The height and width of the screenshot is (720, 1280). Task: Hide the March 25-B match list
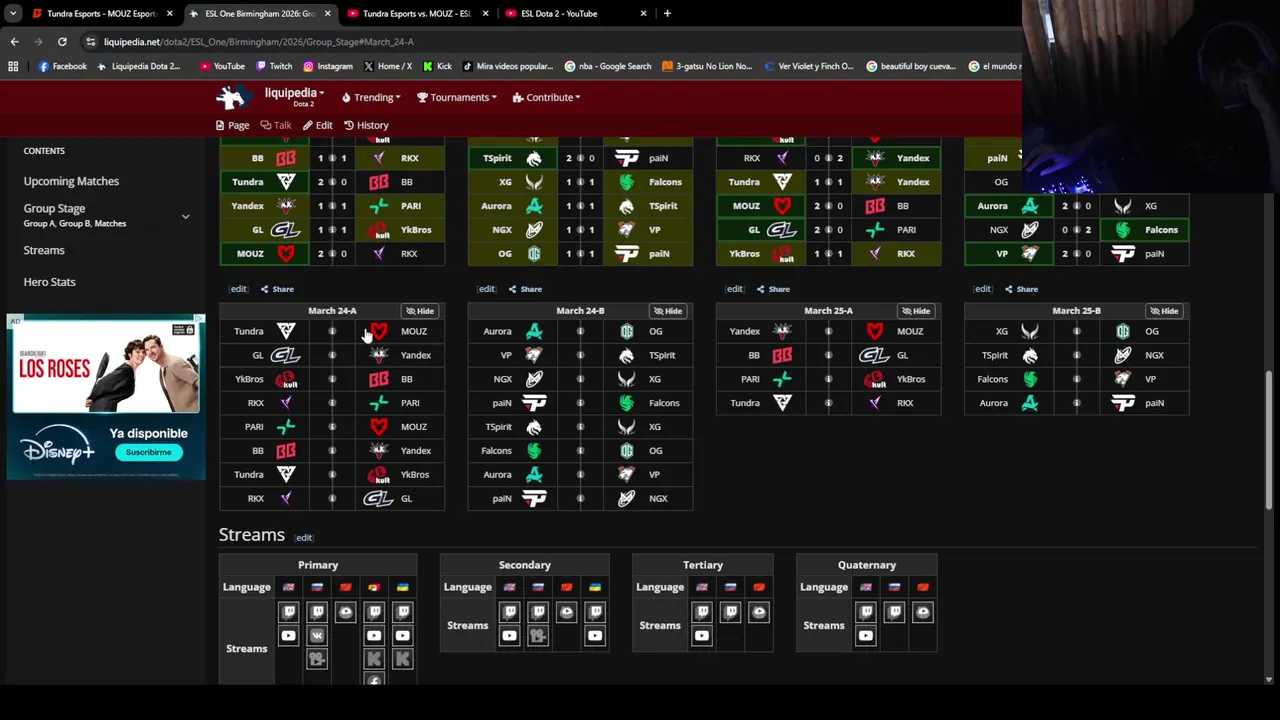tap(1164, 311)
